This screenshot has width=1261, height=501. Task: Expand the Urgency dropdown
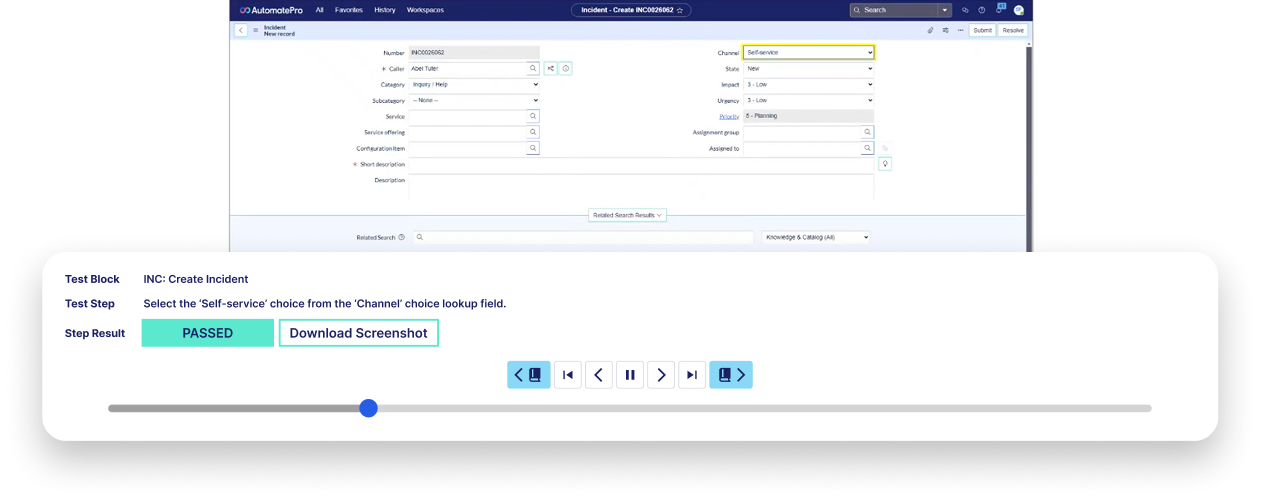(808, 100)
